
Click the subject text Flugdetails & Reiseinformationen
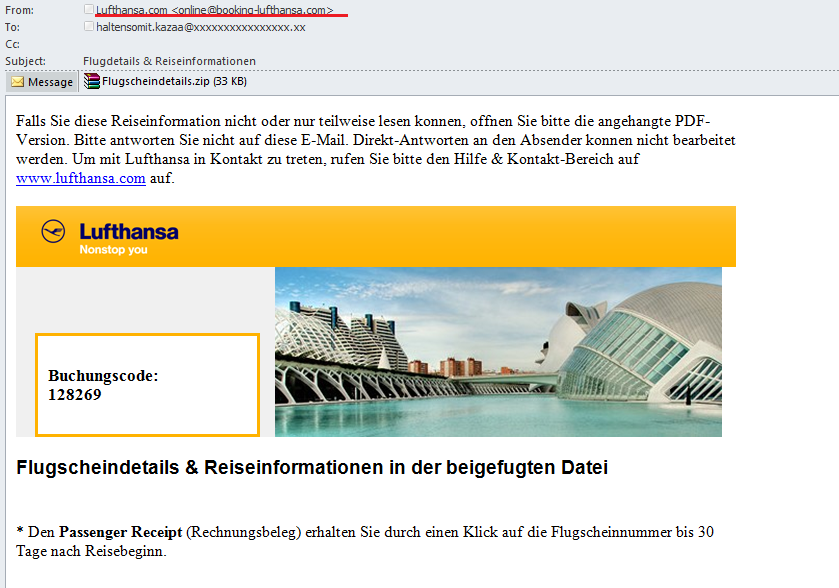(x=169, y=61)
